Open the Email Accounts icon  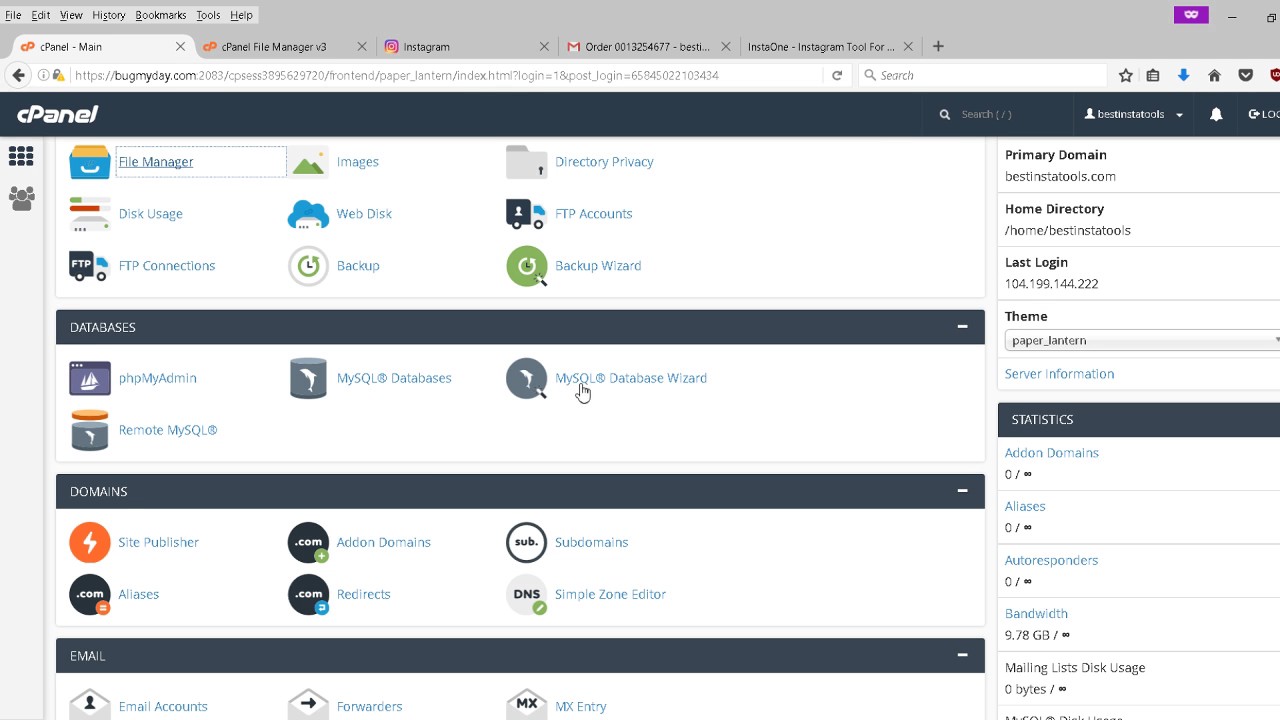89,704
